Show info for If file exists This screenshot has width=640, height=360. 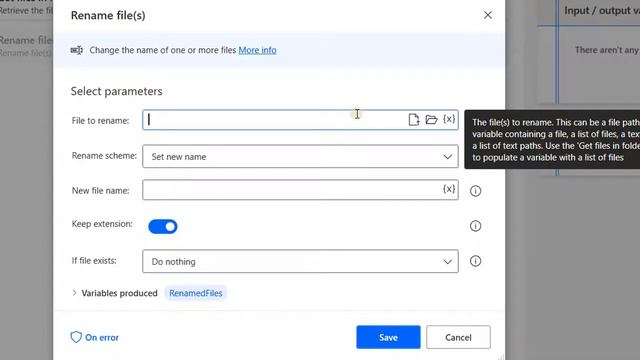coord(476,261)
